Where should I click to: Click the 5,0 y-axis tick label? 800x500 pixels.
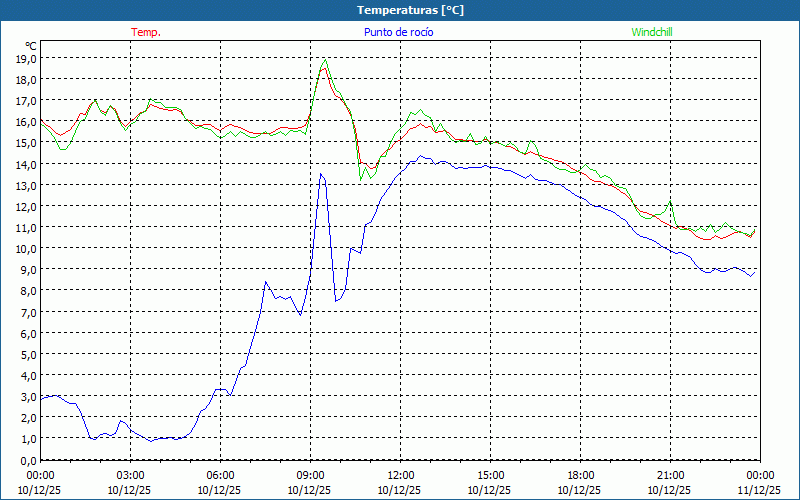(29, 354)
